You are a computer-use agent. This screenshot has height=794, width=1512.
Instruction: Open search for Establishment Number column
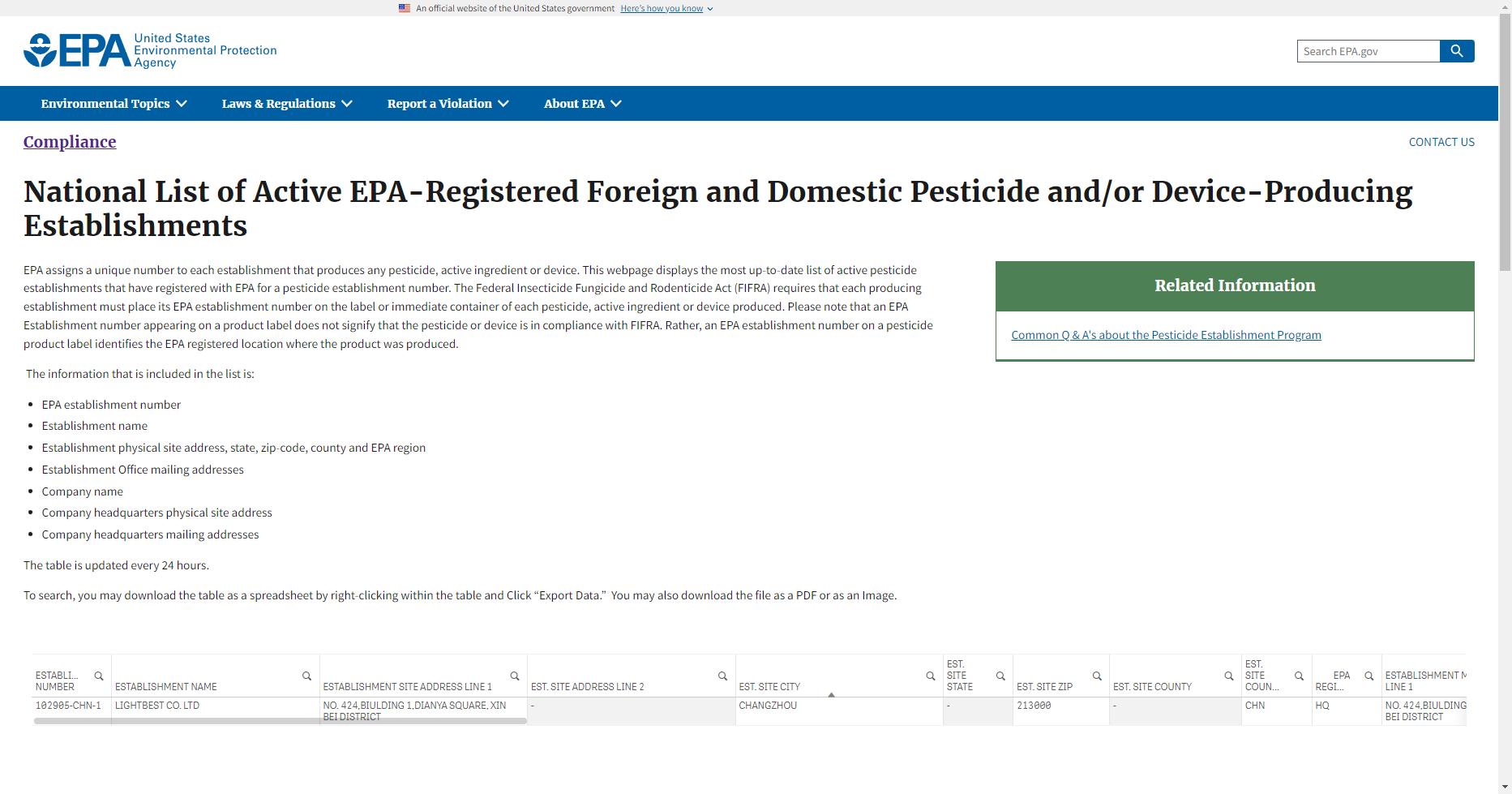tap(99, 676)
